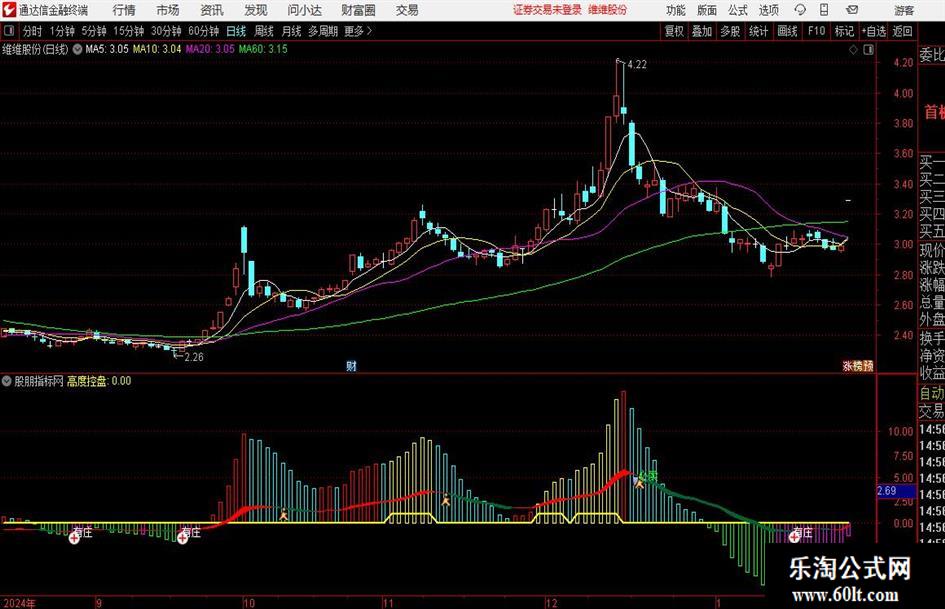945x609 pixels.
Task: Click the 叠加 button
Action: click(702, 31)
